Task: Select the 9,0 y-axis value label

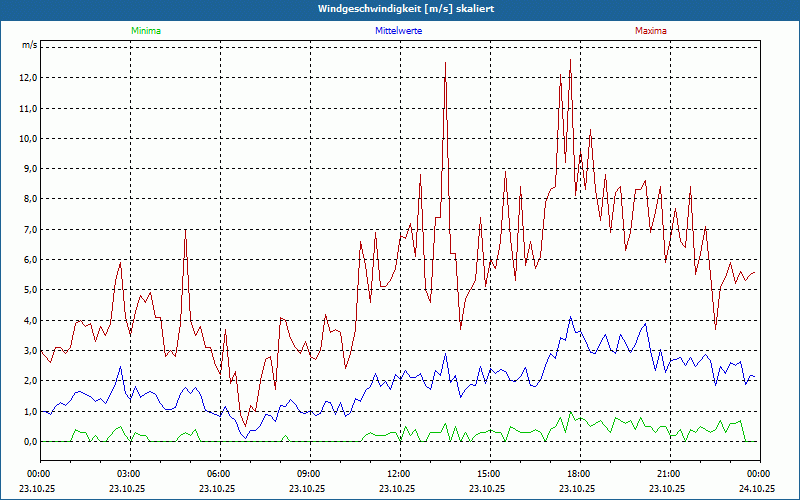Action: (30, 169)
